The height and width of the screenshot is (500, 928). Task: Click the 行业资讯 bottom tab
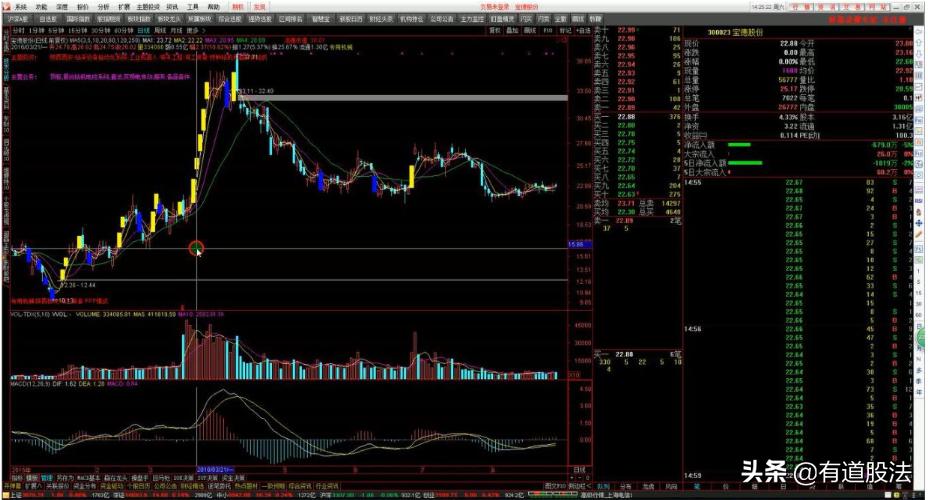point(328,486)
